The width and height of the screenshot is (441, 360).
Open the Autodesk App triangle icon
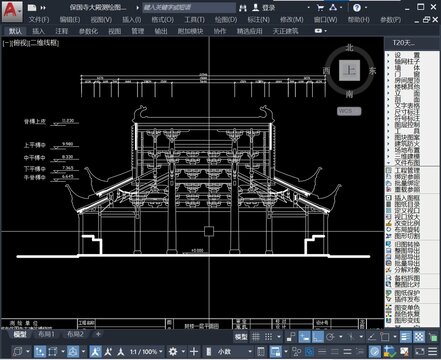click(x=333, y=7)
